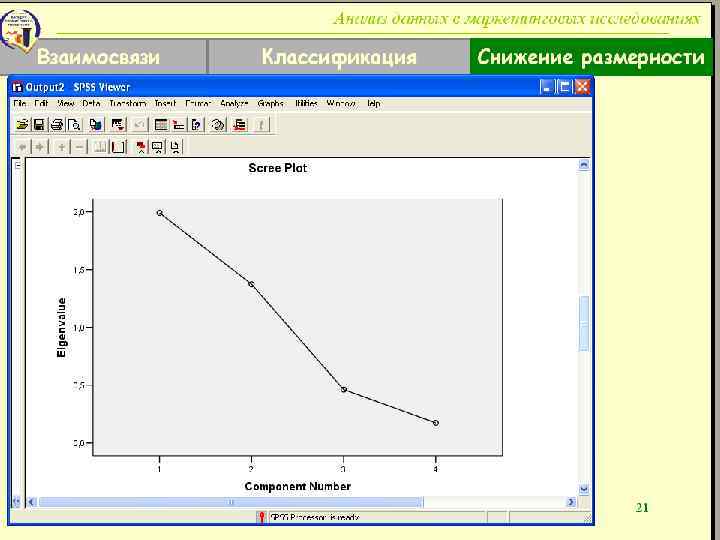Open the Edit menu
The image size is (720, 540).
41,103
